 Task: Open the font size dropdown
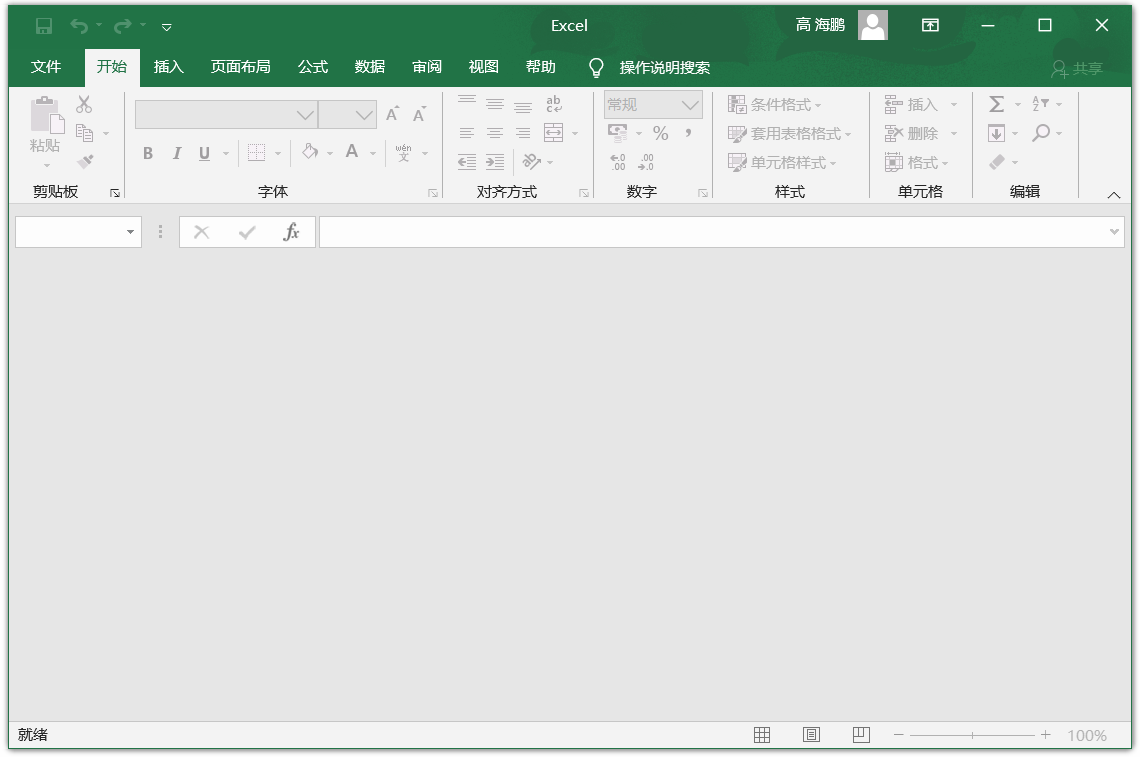point(365,115)
